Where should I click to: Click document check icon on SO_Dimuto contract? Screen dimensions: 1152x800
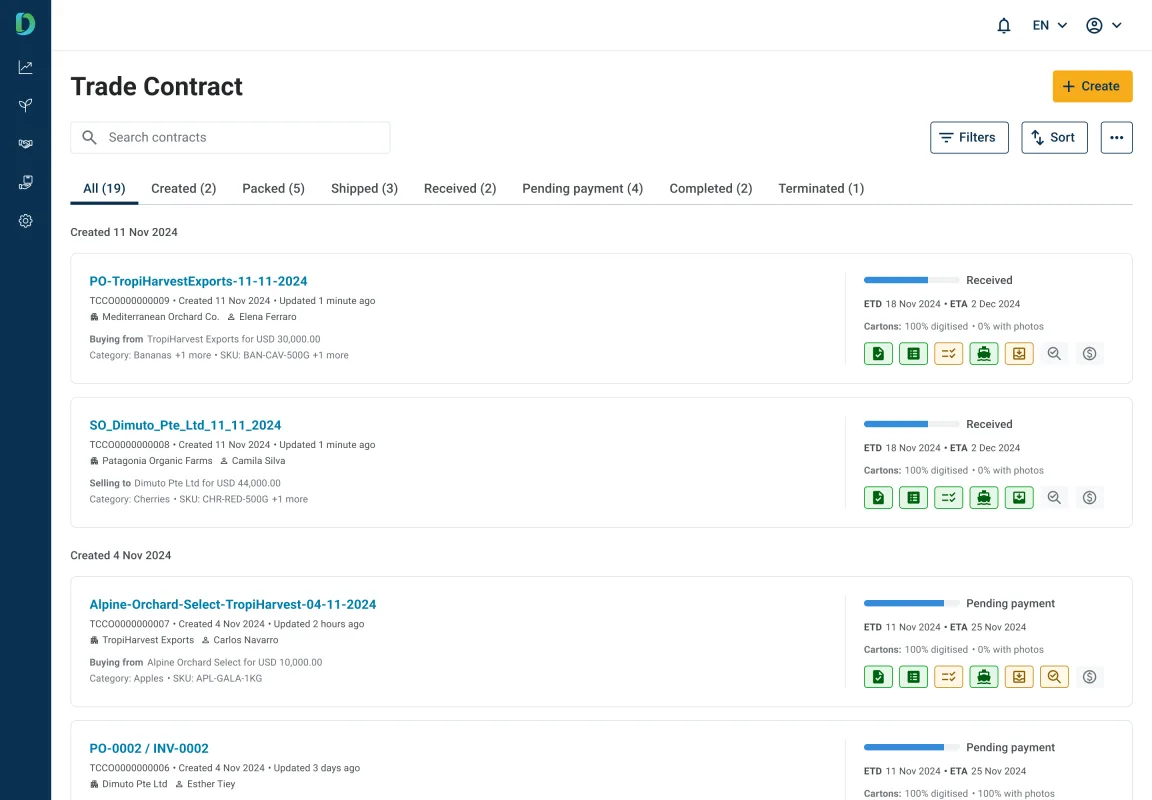(878, 497)
